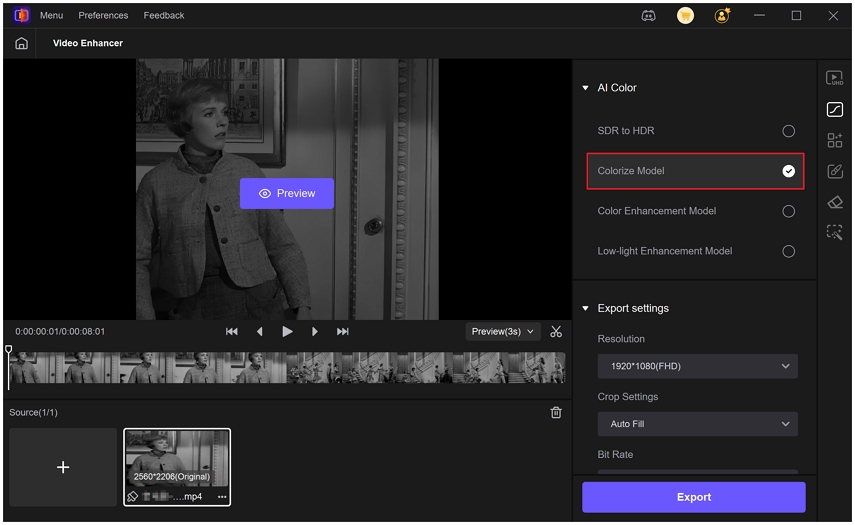Jump to the last frame
The width and height of the screenshot is (855, 525).
click(342, 331)
